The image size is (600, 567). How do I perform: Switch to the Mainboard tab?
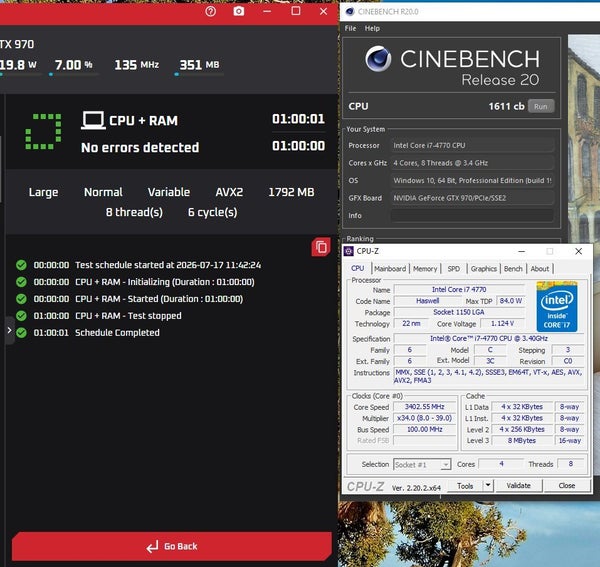tap(390, 269)
